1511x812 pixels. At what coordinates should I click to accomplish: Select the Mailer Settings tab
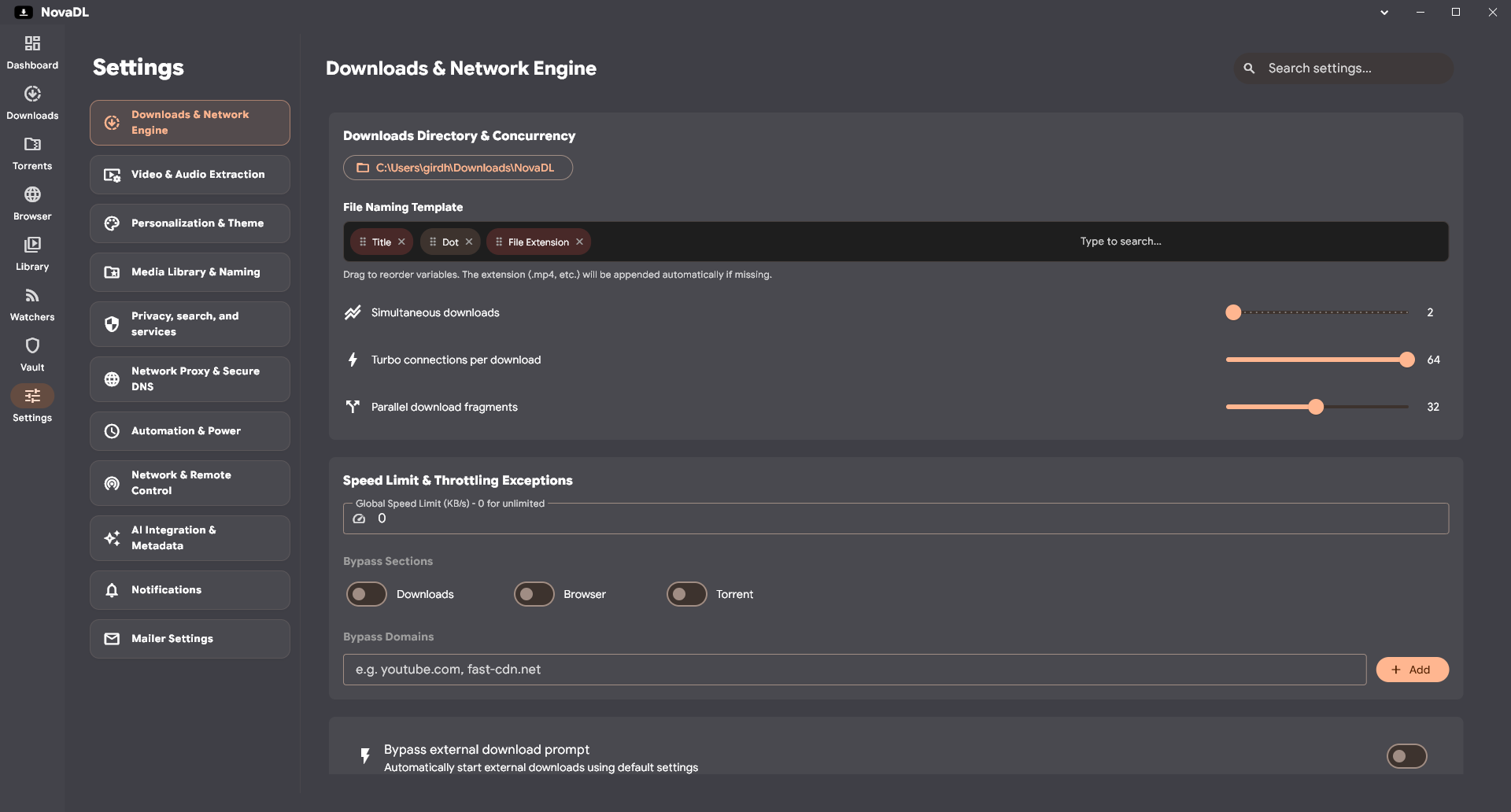click(190, 639)
